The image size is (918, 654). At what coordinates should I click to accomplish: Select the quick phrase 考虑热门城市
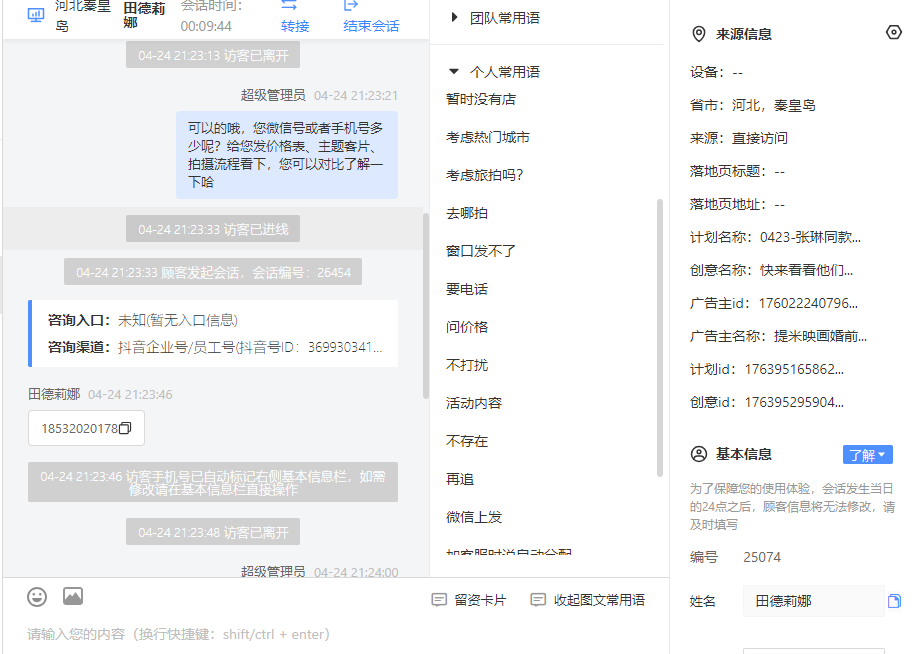[488, 138]
